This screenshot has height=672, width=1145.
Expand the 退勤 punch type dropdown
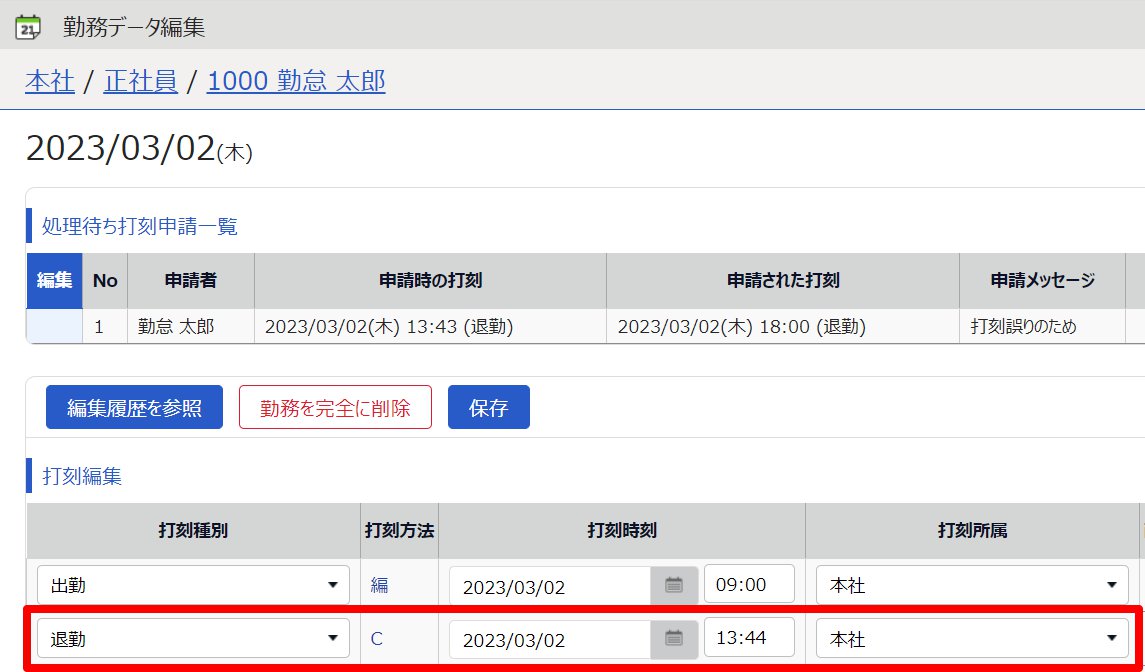pos(194,638)
